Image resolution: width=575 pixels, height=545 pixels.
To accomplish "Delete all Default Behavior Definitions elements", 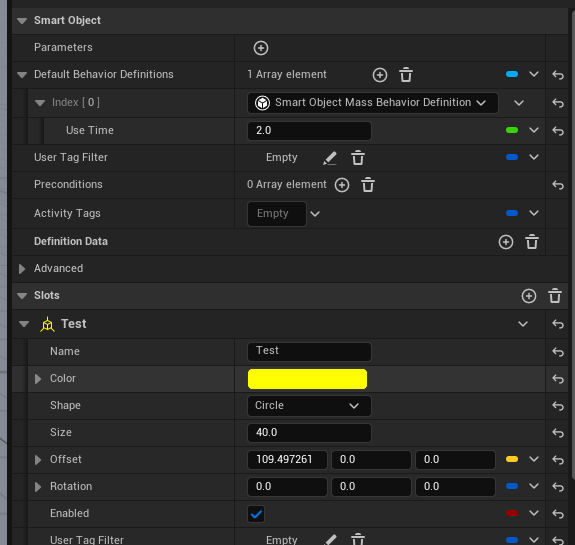I will coord(406,75).
